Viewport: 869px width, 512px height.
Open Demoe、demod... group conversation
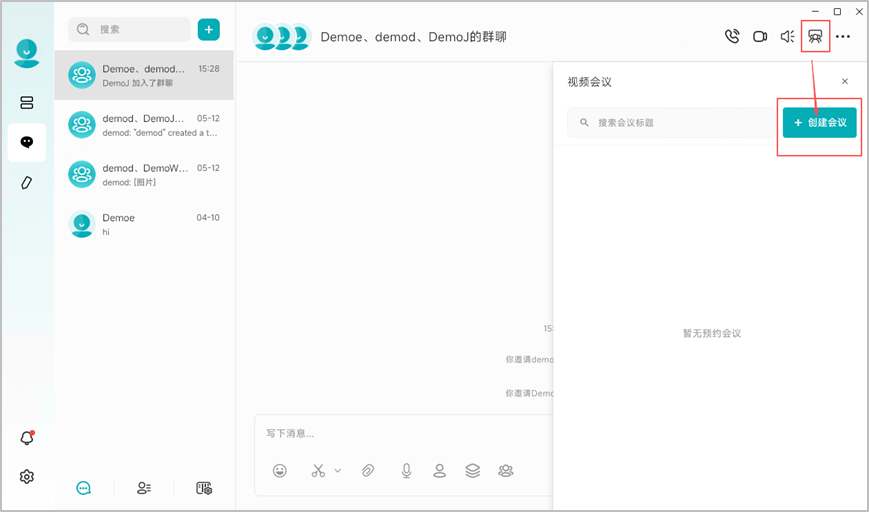pos(144,75)
